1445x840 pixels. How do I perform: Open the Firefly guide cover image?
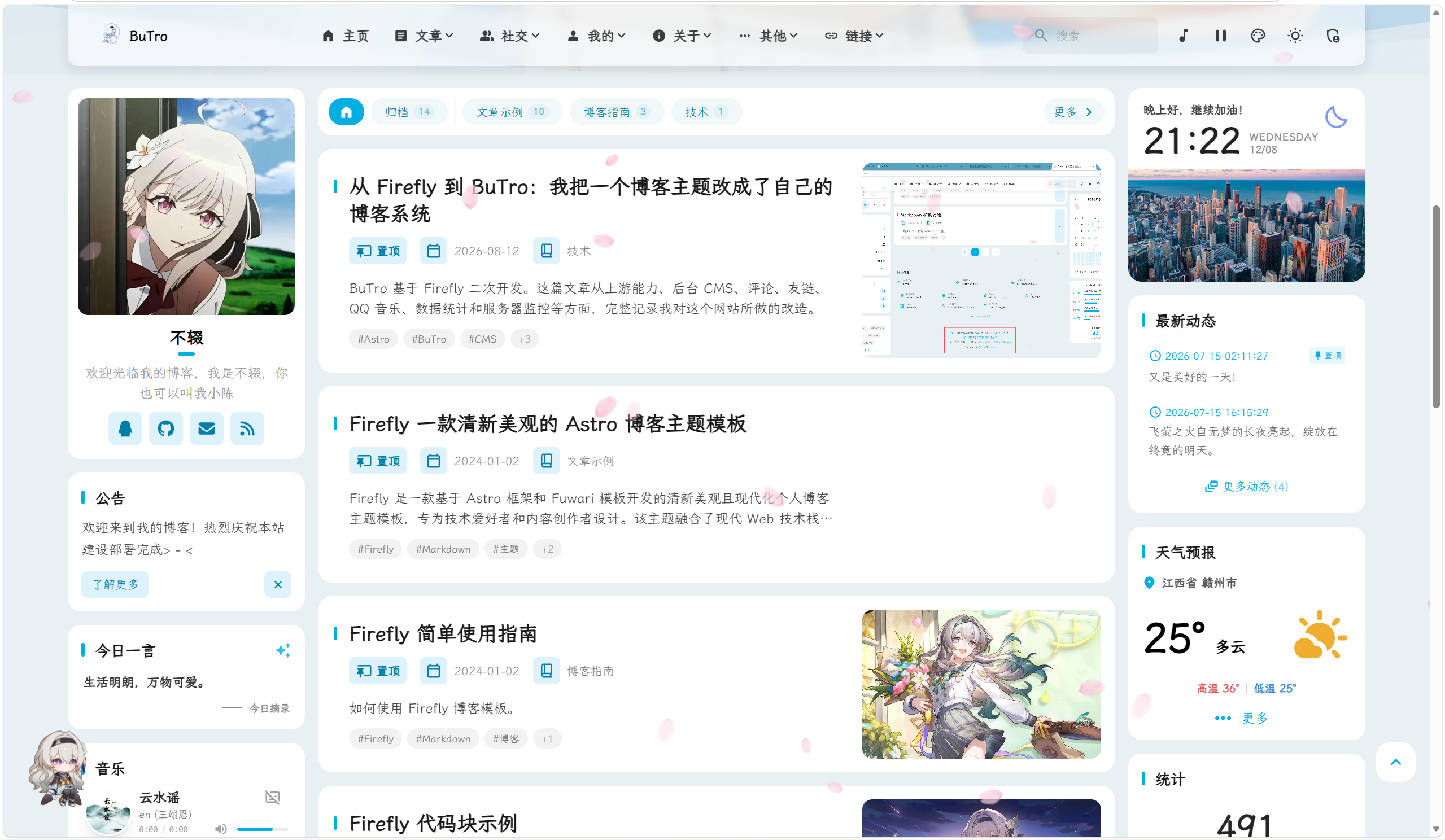pos(981,684)
